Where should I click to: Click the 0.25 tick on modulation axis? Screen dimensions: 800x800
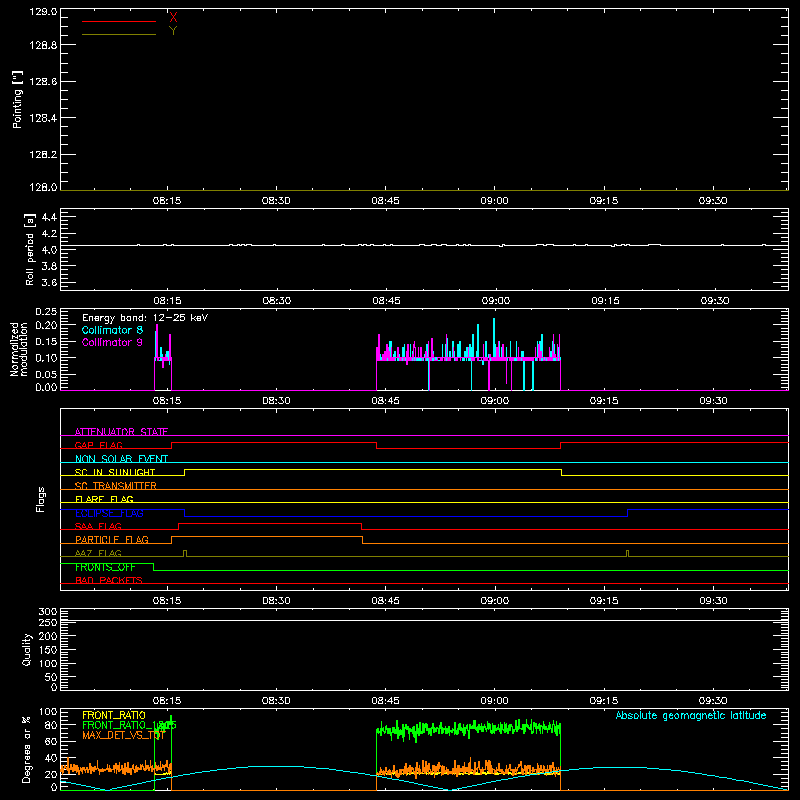coord(46,312)
